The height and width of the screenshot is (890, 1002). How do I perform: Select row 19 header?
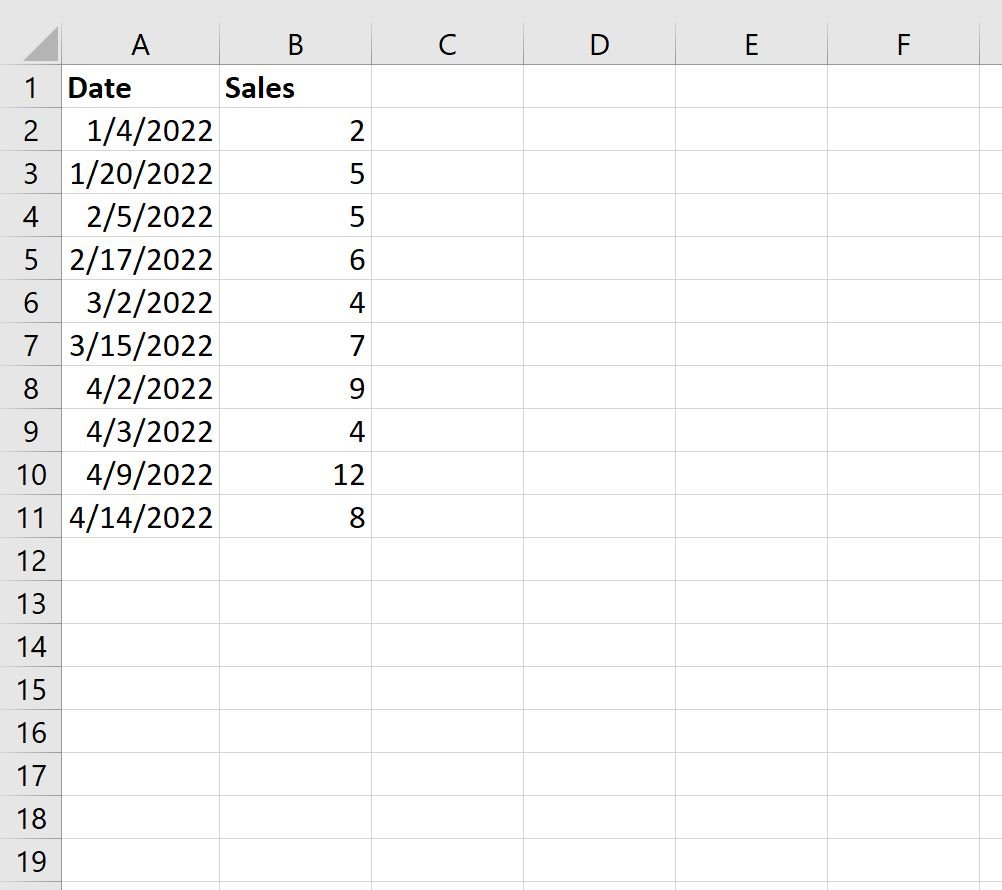pyautogui.click(x=31, y=861)
